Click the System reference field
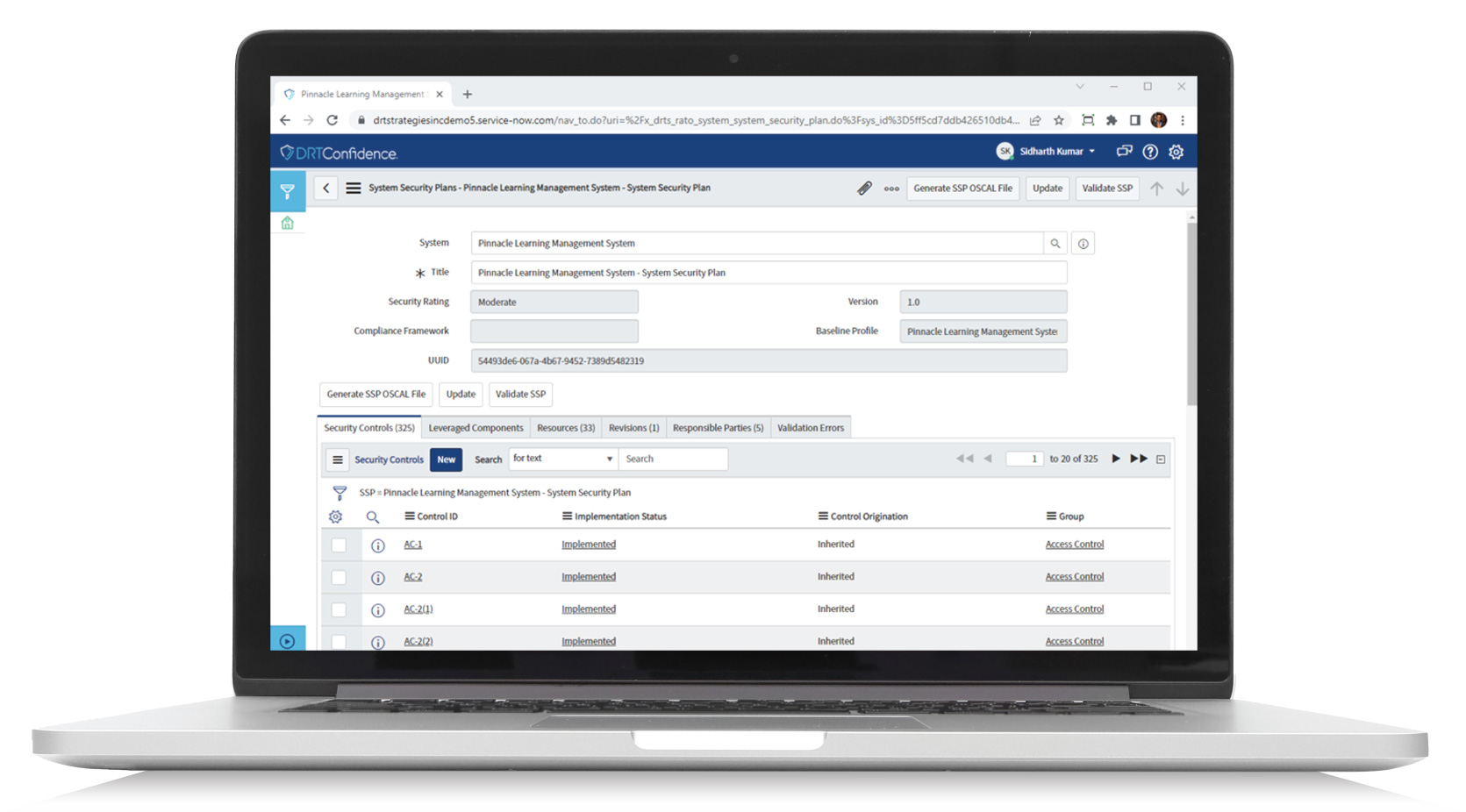Image resolution: width=1466 pixels, height=812 pixels. tap(756, 244)
